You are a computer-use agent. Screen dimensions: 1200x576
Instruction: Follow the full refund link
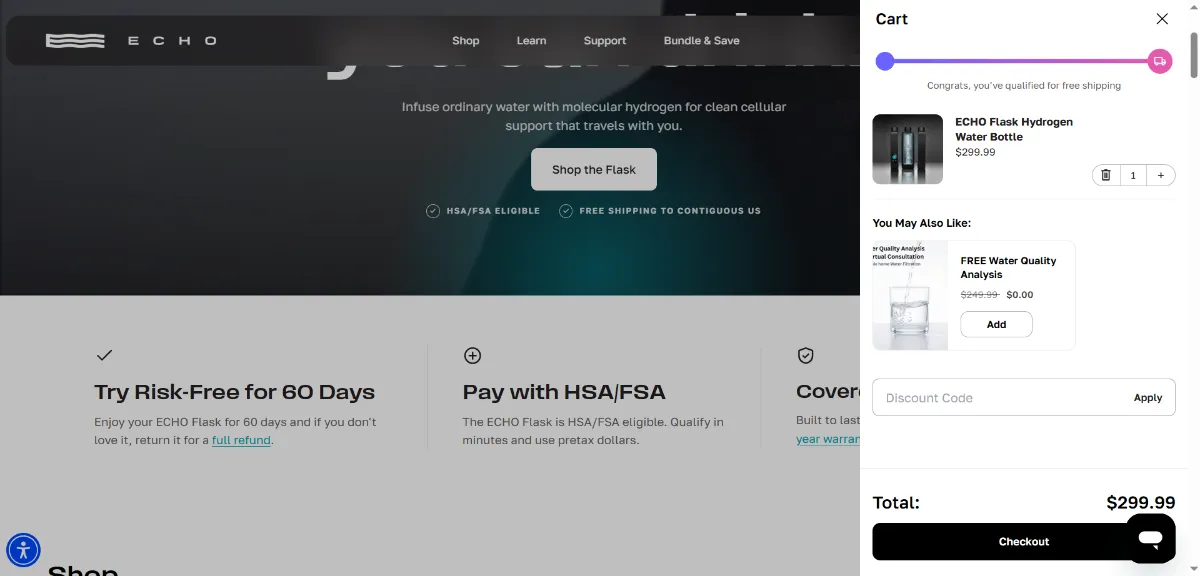[241, 440]
